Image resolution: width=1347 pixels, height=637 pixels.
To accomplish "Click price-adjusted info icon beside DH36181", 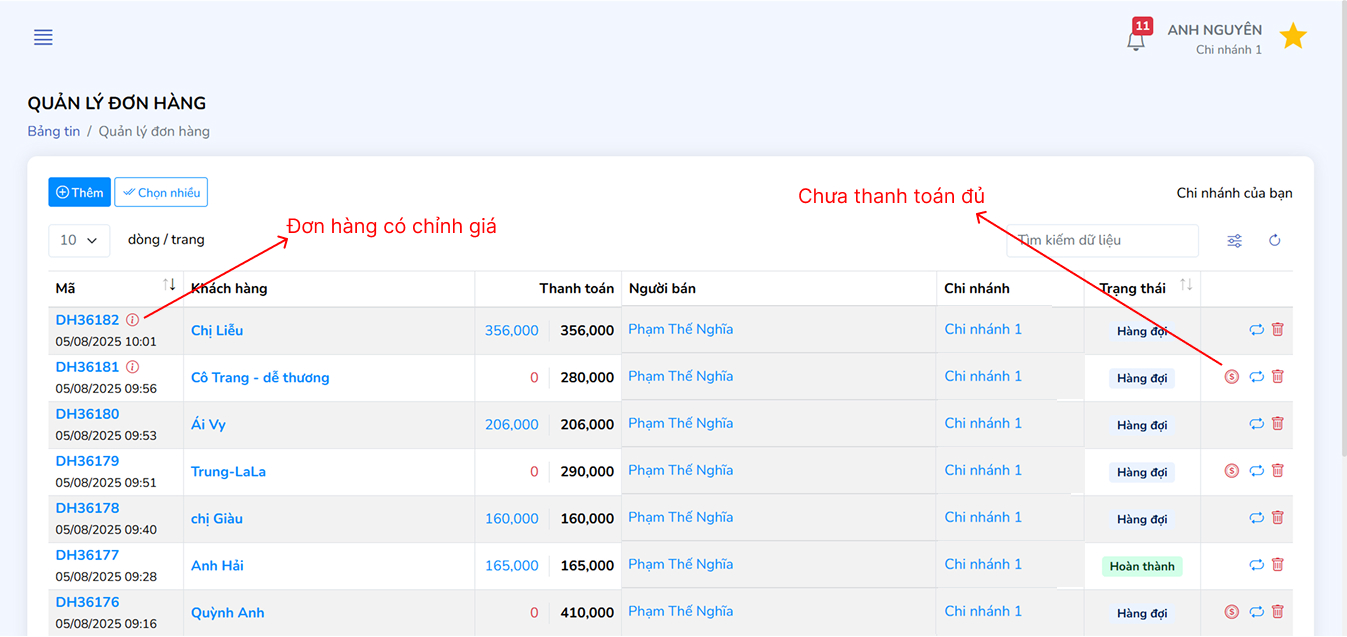I will click(133, 367).
